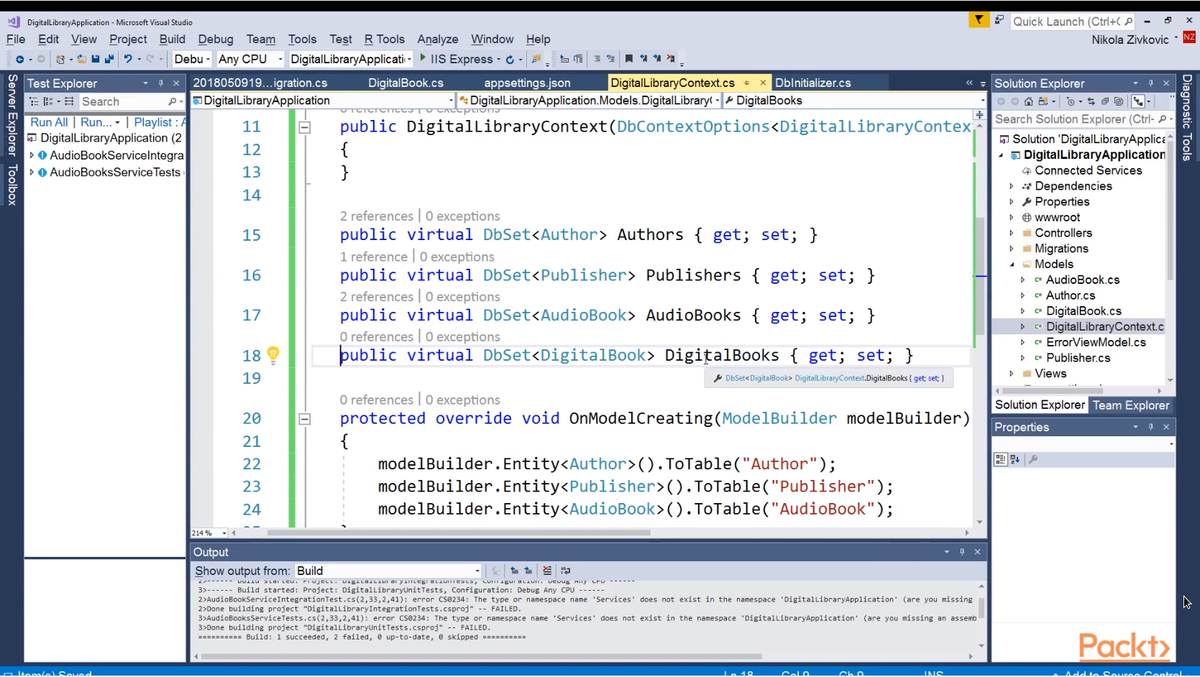Image resolution: width=1200 pixels, height=677 pixels.
Task: Click the Test Explorer group-by icon
Action: 48,102
